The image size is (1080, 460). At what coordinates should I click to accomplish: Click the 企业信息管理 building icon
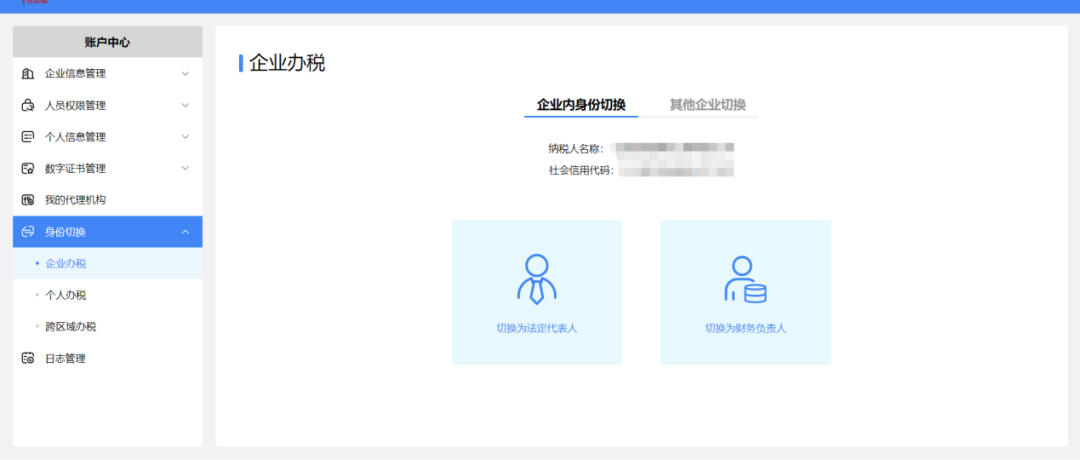tap(28, 74)
